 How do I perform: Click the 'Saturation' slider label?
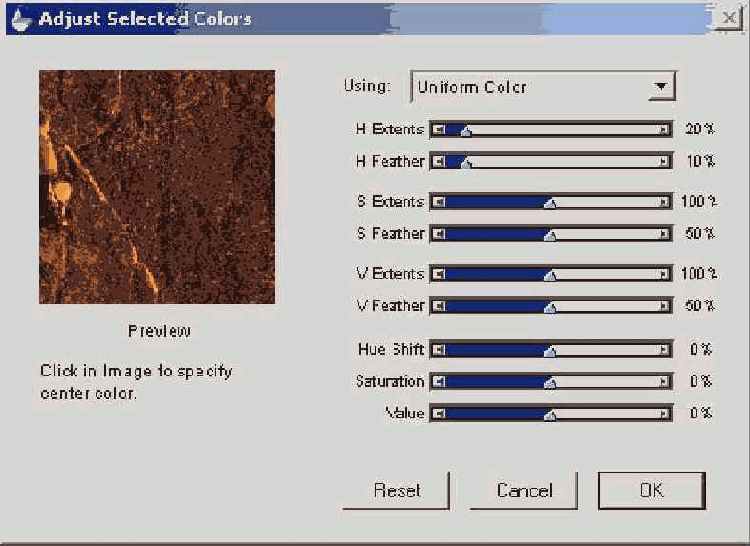[x=390, y=382]
